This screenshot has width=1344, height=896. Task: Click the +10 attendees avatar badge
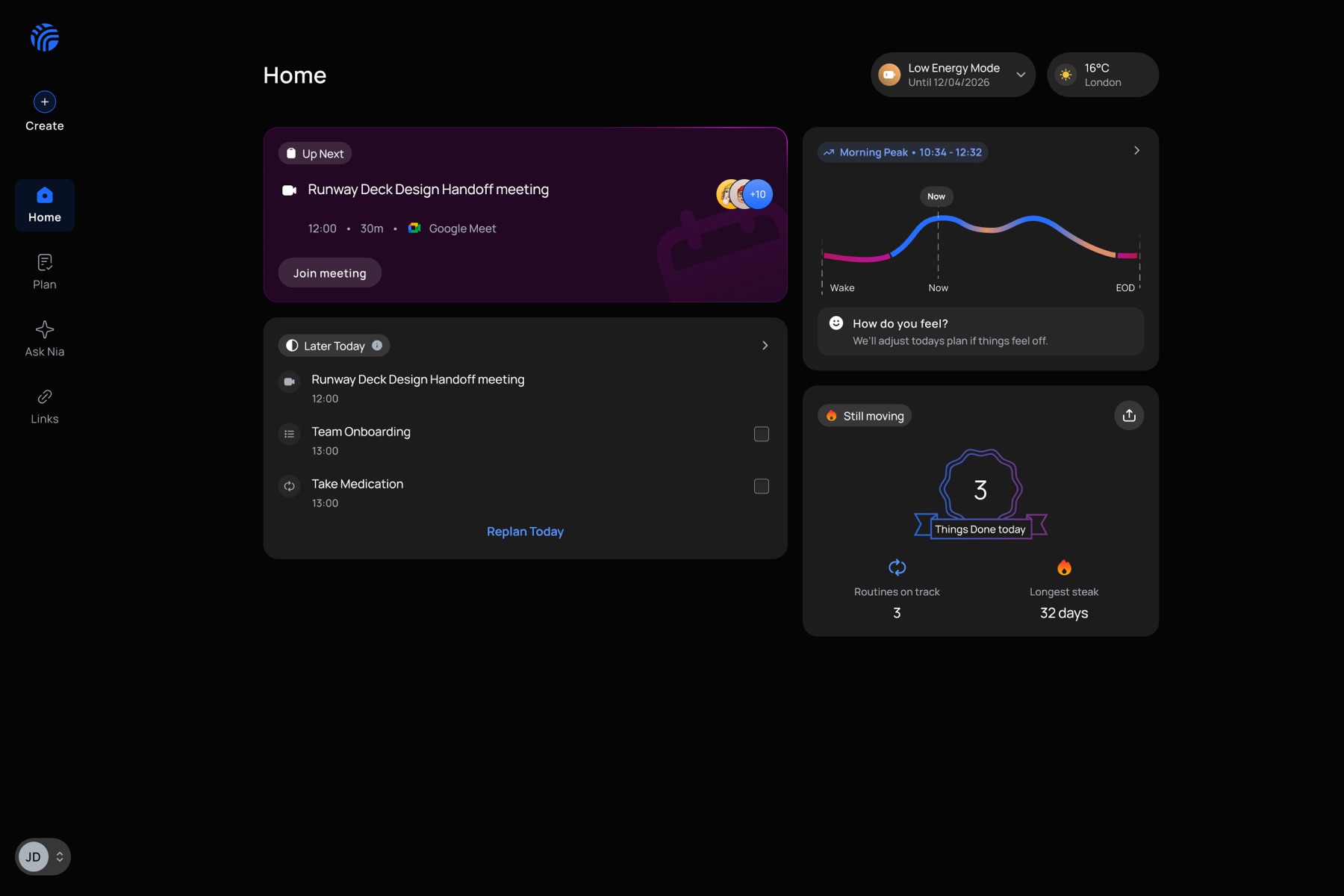click(758, 194)
